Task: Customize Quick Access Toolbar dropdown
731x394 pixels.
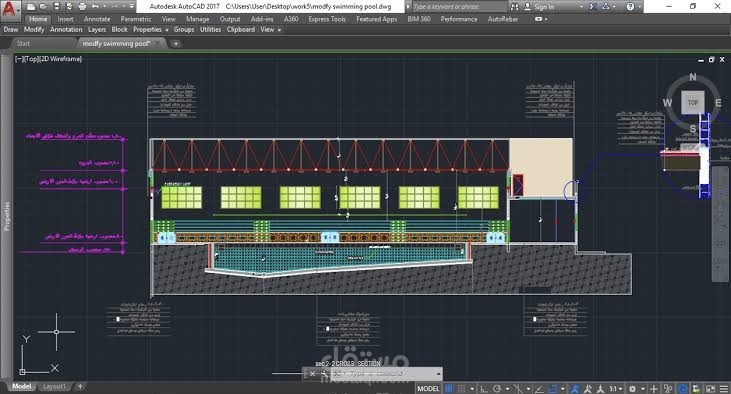Action: click(x=132, y=7)
